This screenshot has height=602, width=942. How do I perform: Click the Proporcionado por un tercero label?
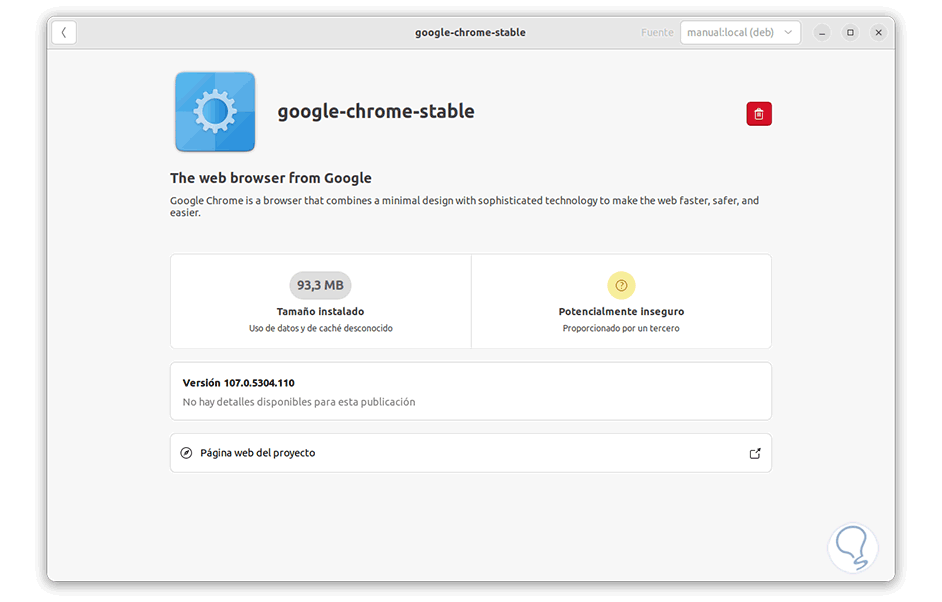[621, 327]
